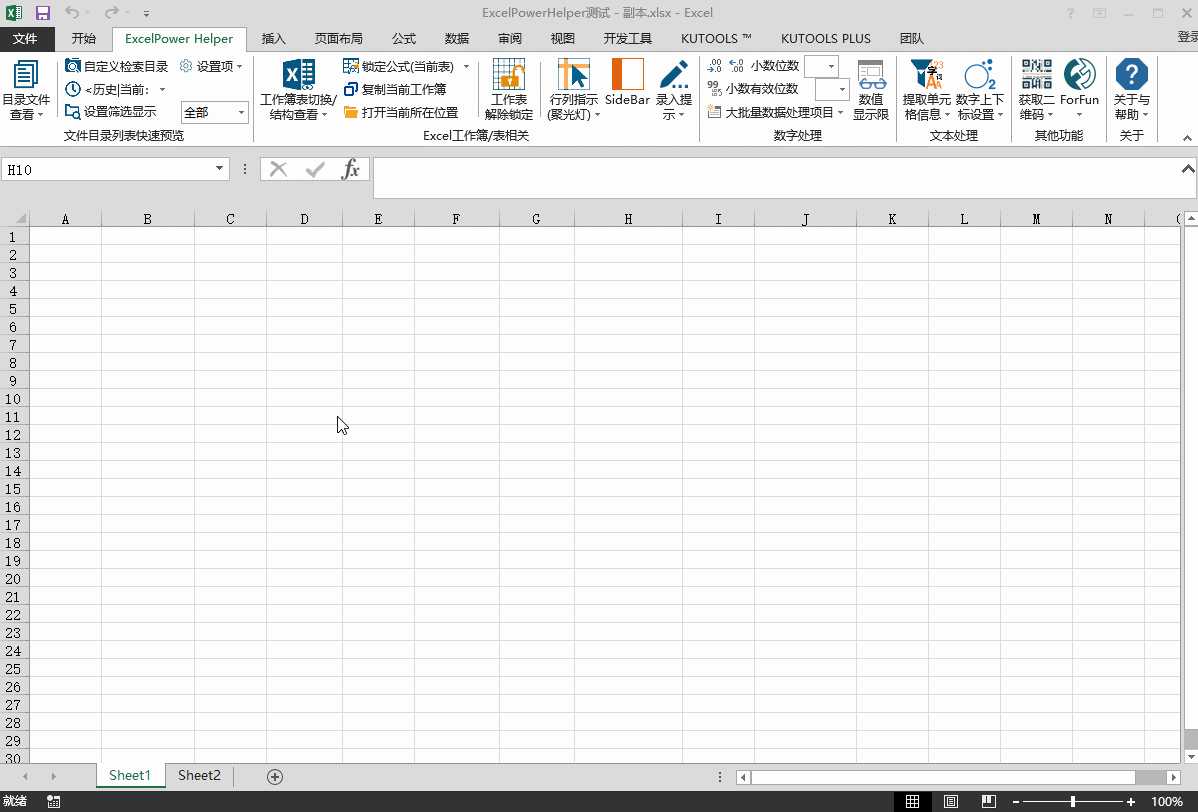
Task: Click 登录 sign-in link at top right
Action: (x=1187, y=37)
